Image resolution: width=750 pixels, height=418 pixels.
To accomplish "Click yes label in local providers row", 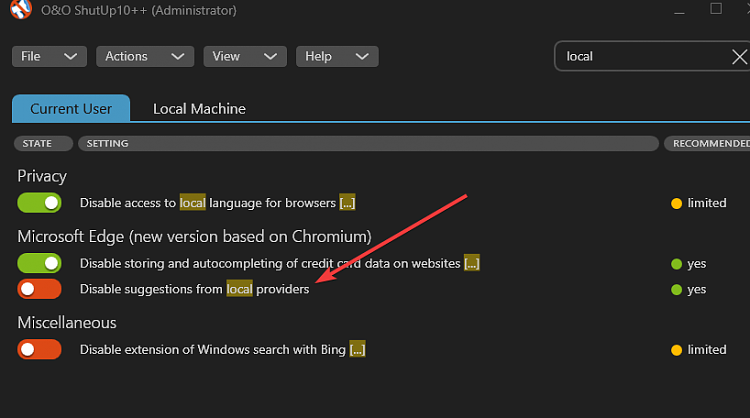I will tap(696, 290).
